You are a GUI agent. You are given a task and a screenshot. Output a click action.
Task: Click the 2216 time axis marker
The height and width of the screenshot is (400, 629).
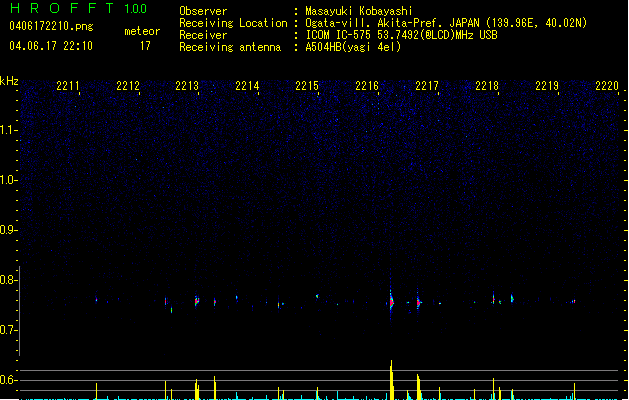pos(367,86)
